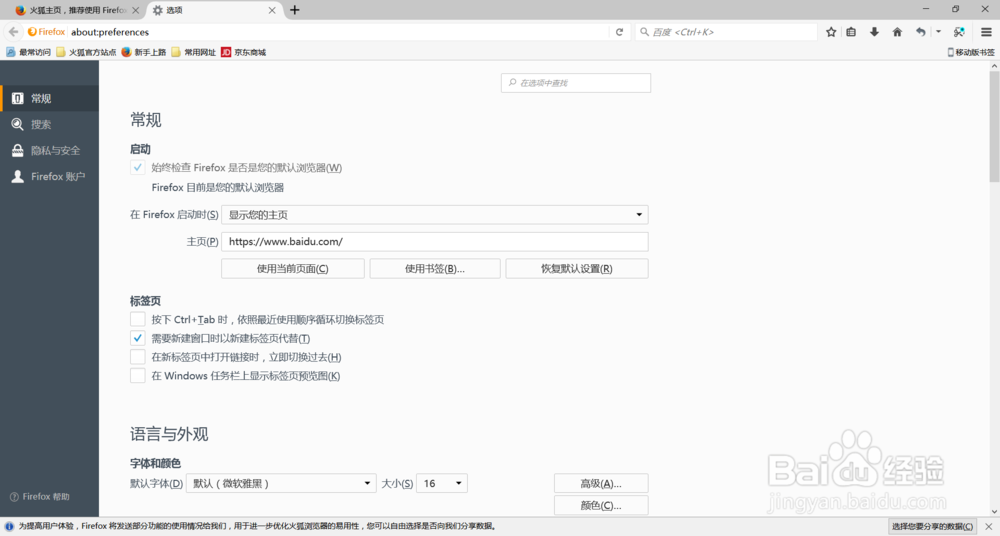Open the hamburger menu icon
Image resolution: width=1000 pixels, height=536 pixels.
coord(987,32)
